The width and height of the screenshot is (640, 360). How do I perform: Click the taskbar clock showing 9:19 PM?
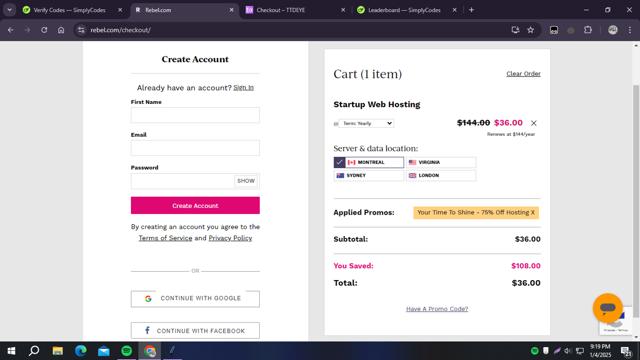tap(600, 351)
